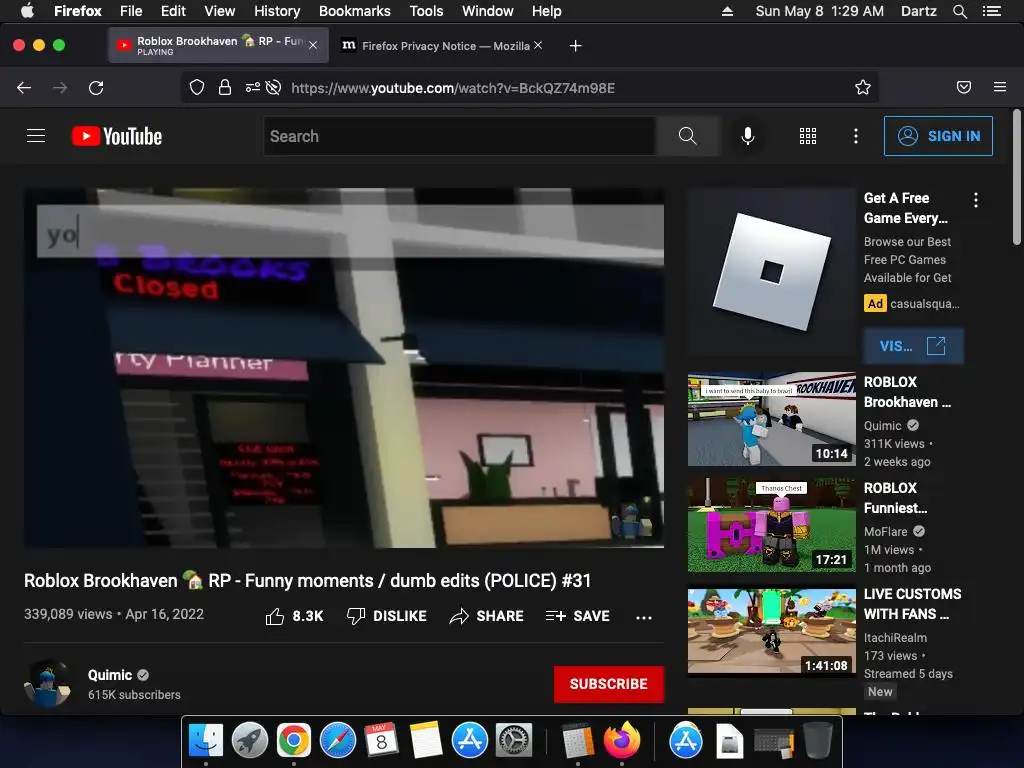Click the '339,089 views' text
Image resolution: width=1024 pixels, height=768 pixels.
tap(68, 614)
